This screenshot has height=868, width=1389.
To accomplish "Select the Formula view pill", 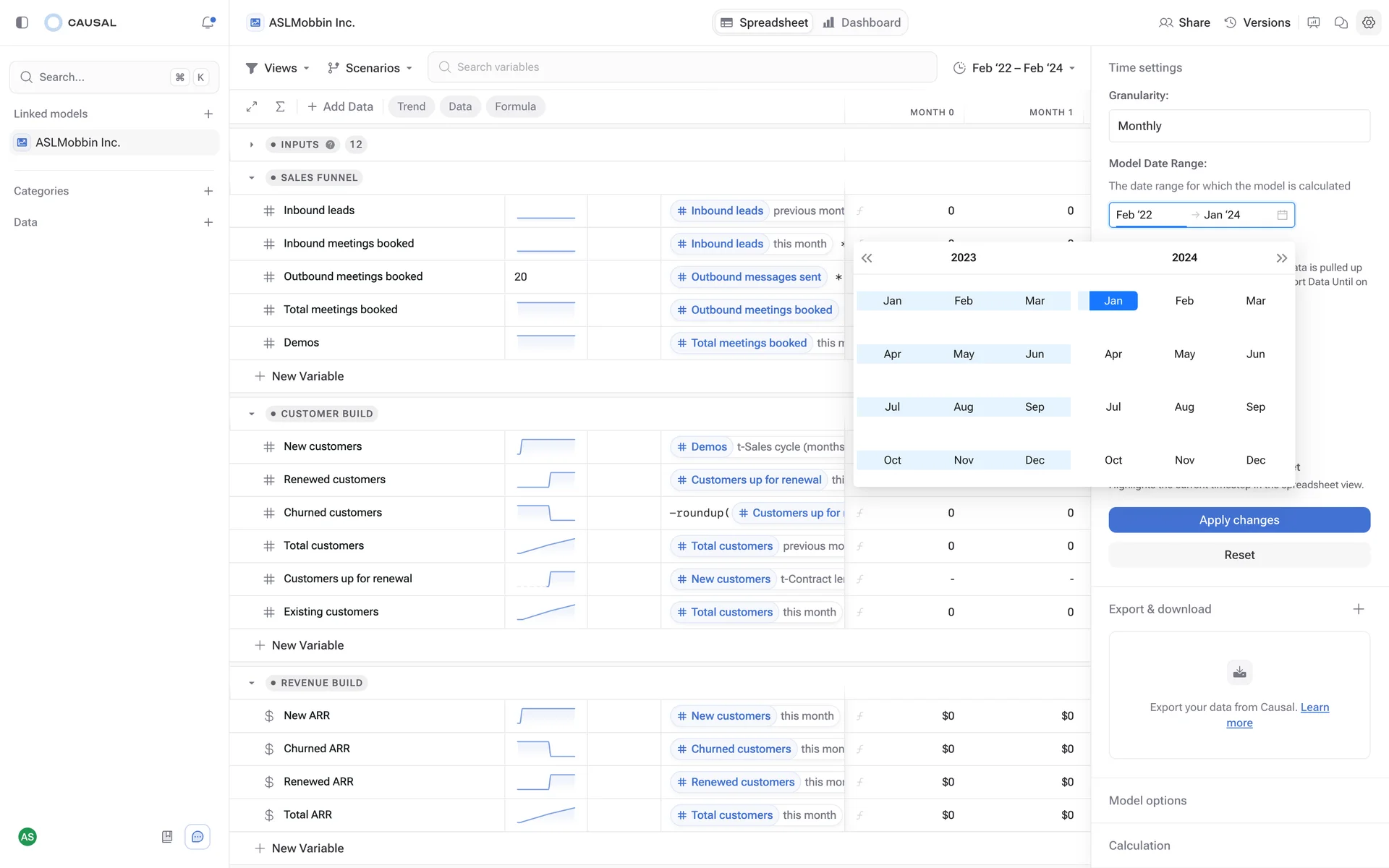I will pyautogui.click(x=515, y=106).
